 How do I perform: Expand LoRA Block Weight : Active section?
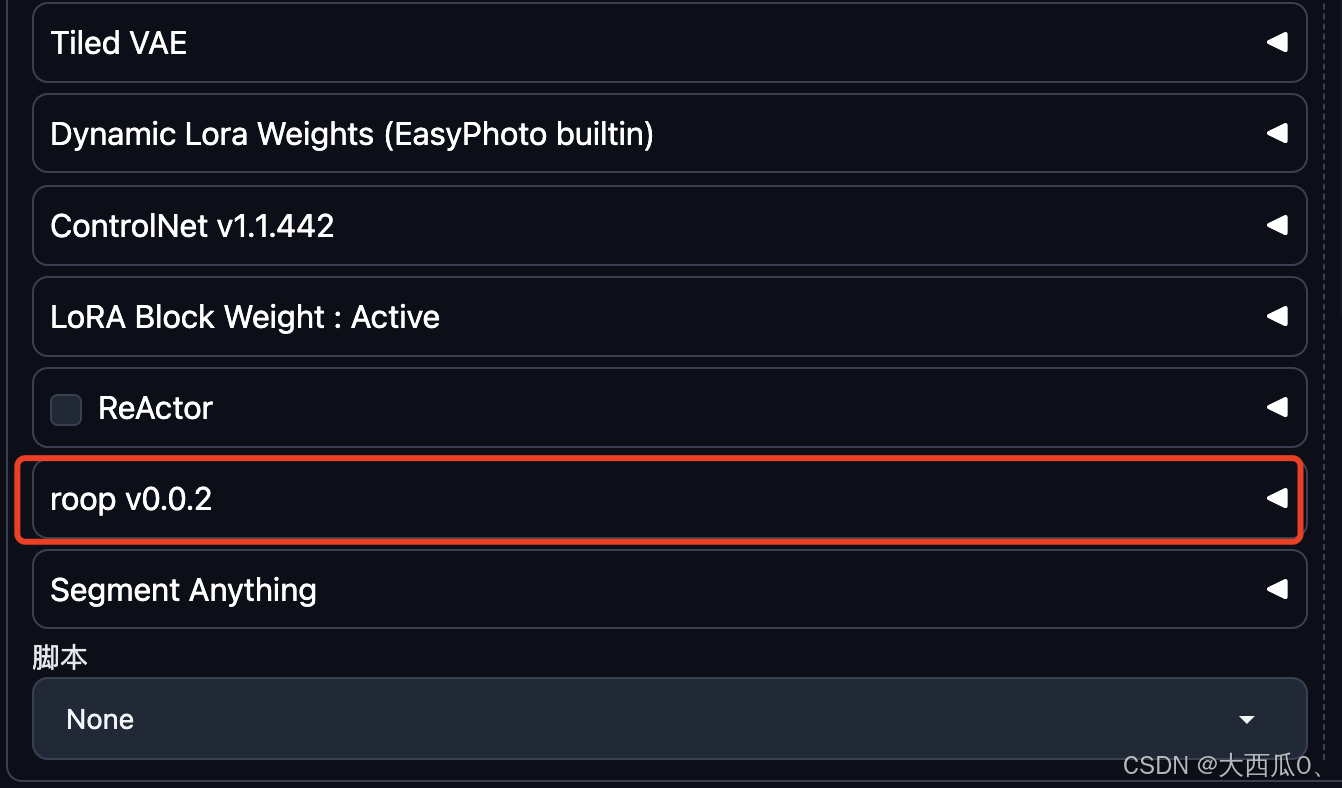245,317
